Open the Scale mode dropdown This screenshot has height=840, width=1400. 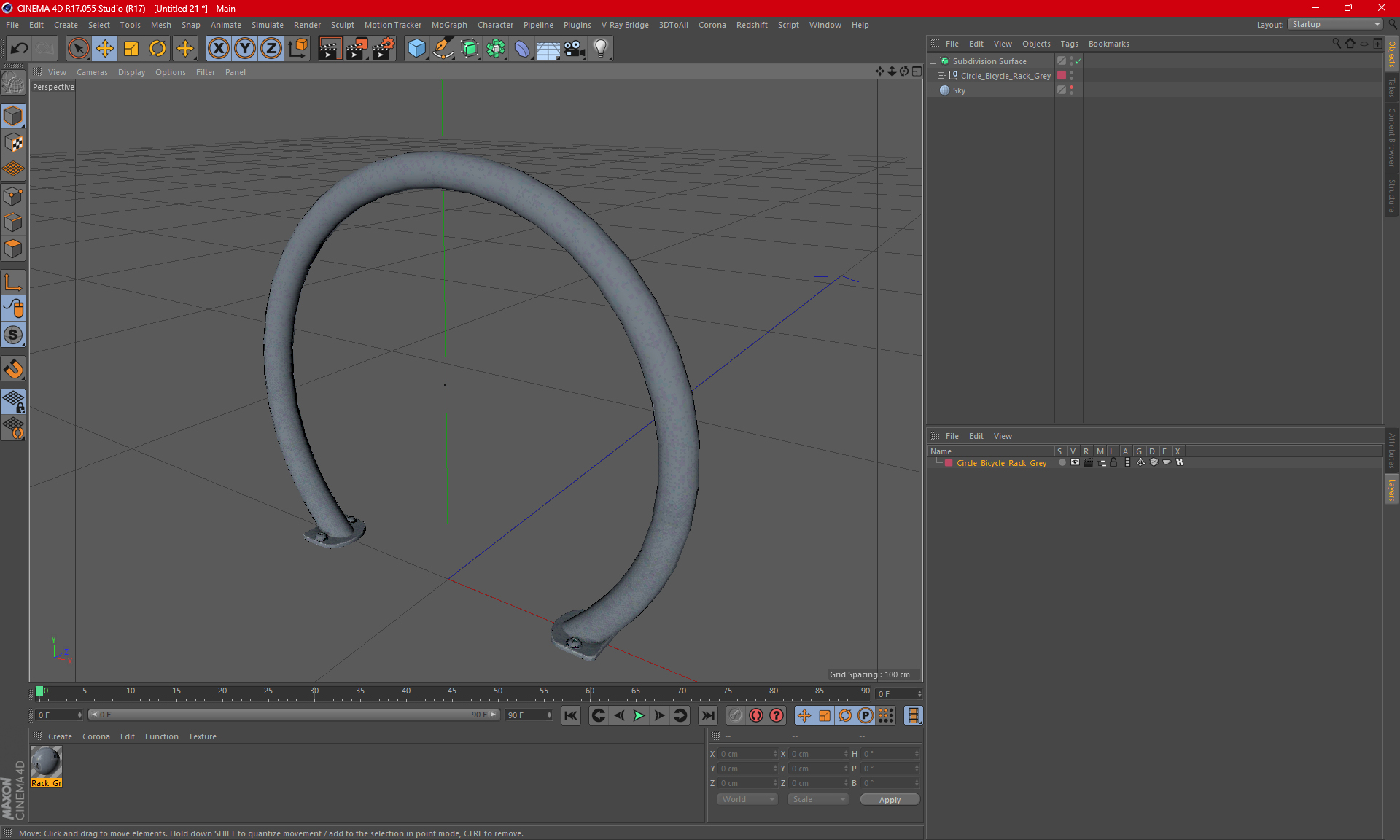[x=818, y=799]
